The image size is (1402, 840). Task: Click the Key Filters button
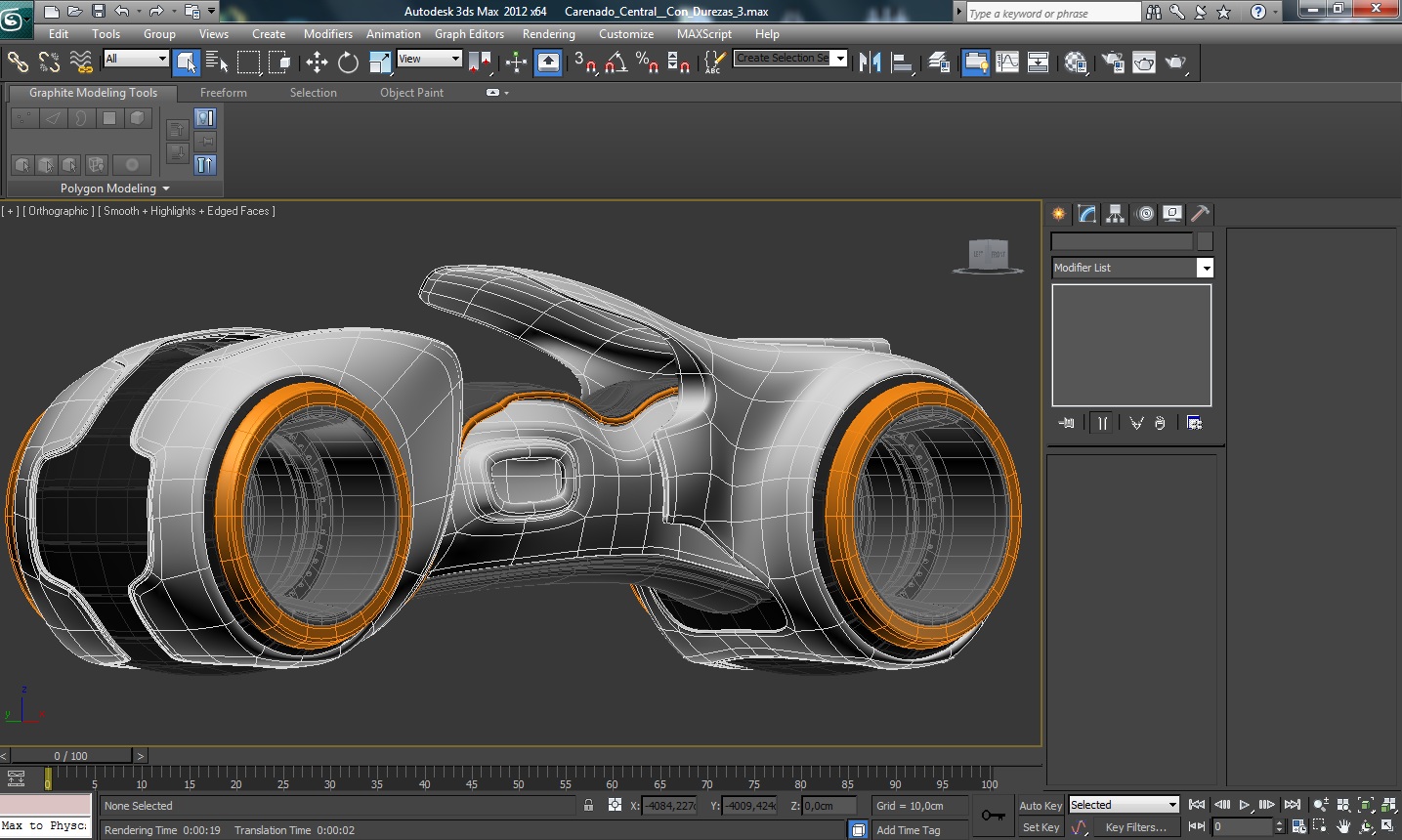coord(1135,827)
